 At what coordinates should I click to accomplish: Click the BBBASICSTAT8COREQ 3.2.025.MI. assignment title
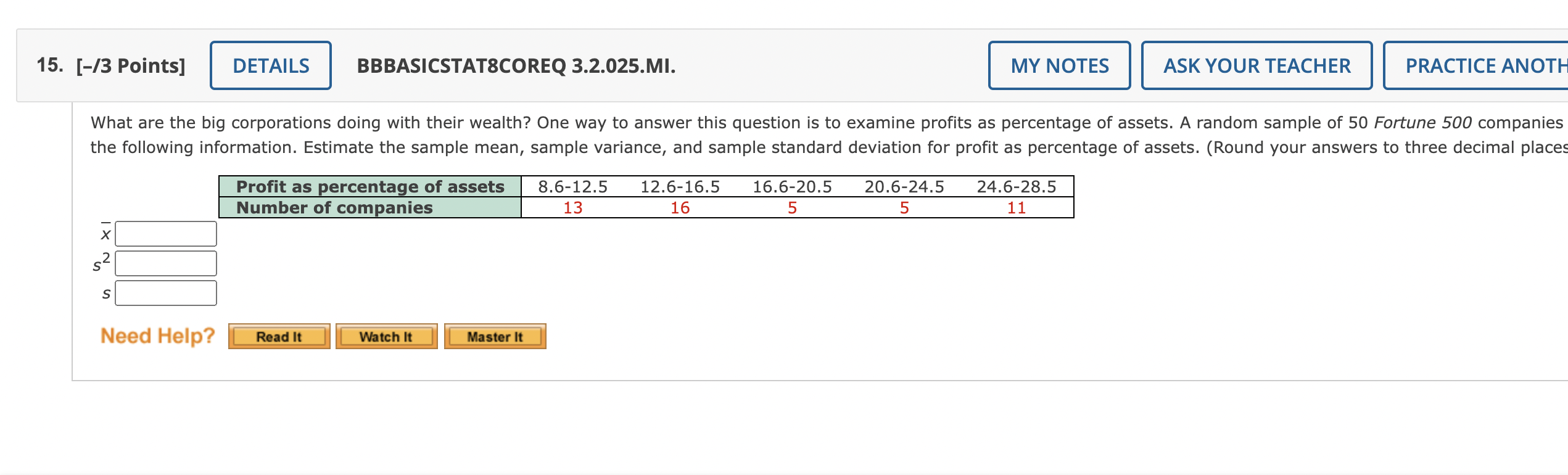pyautogui.click(x=516, y=65)
